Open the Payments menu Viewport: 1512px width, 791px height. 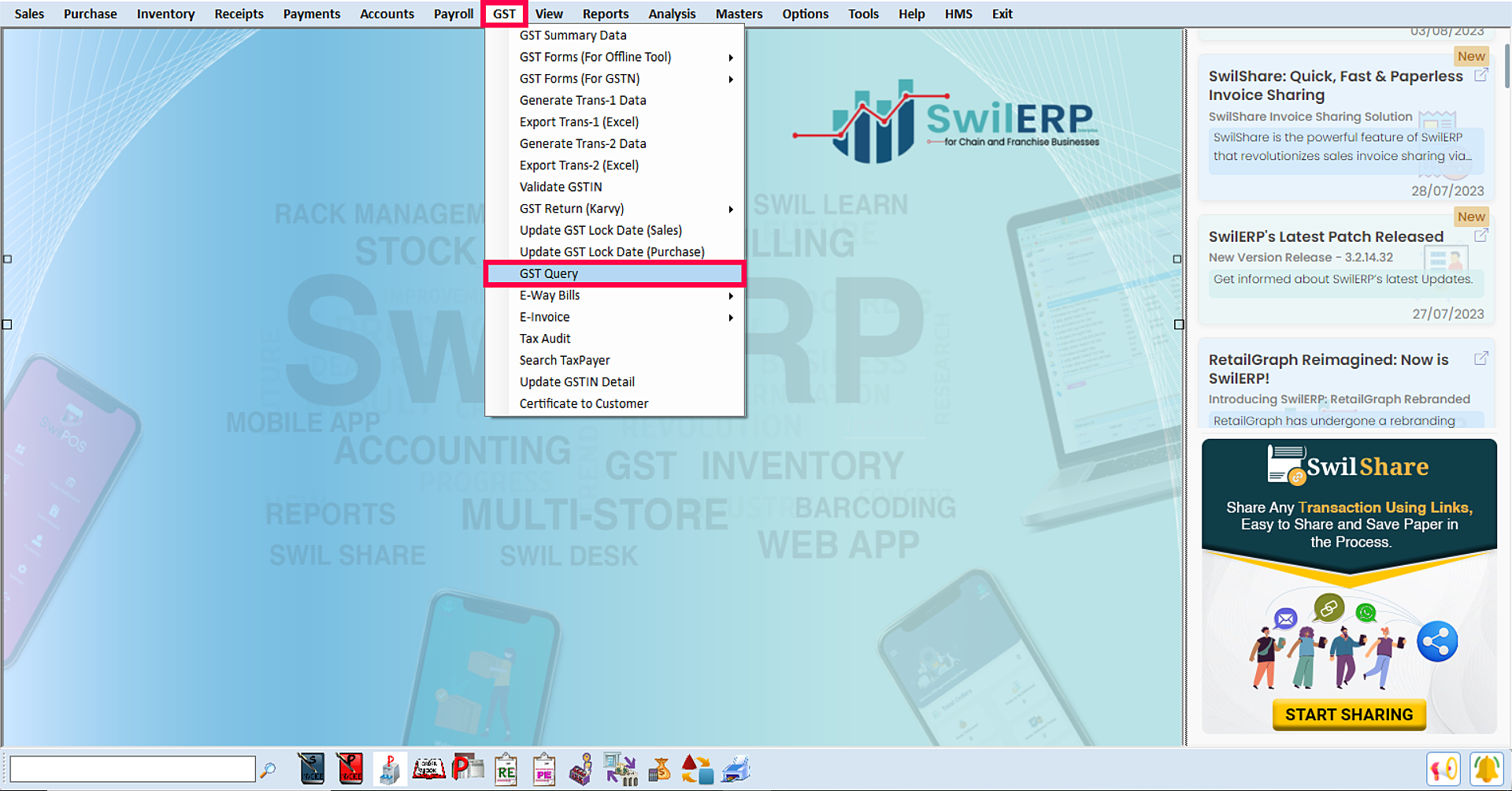pyautogui.click(x=312, y=14)
